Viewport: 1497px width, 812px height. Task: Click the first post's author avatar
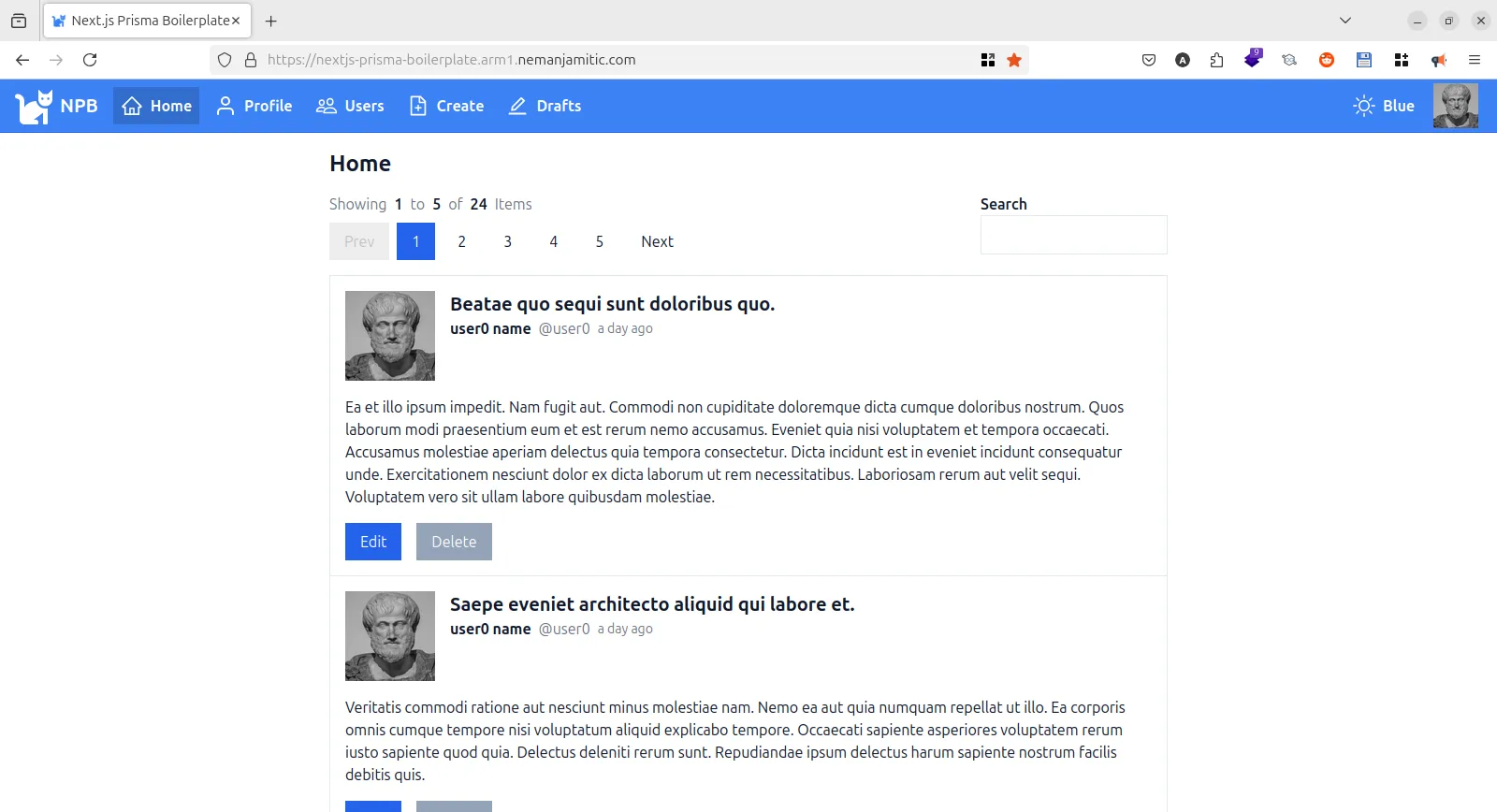[x=390, y=336]
